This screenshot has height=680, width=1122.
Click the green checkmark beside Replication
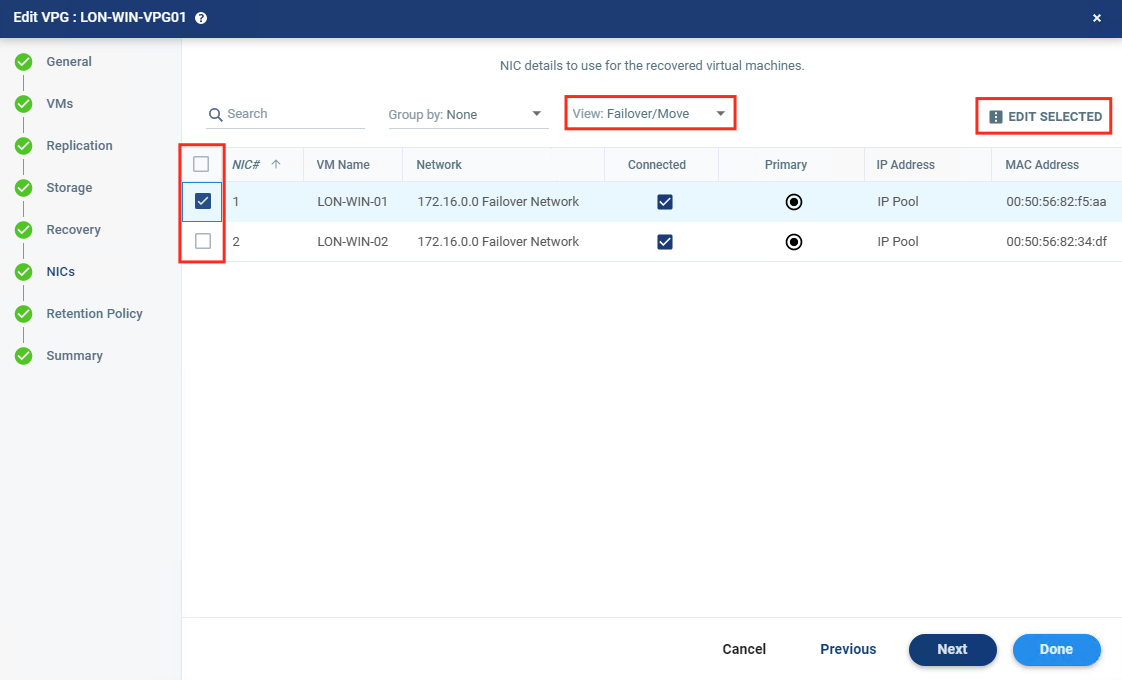(24, 146)
